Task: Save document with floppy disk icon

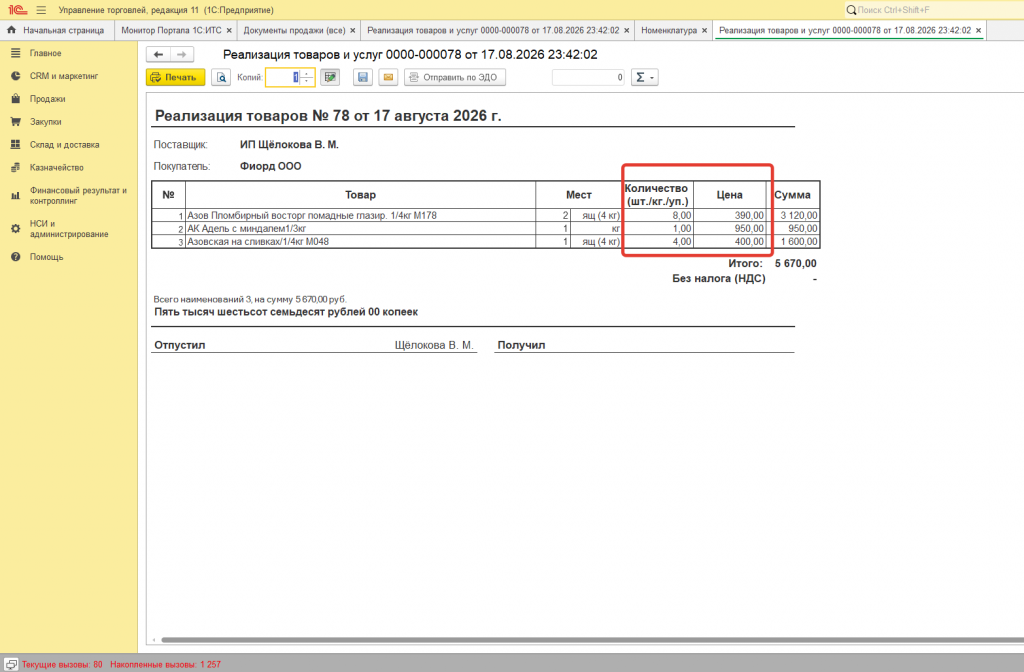Action: pos(362,77)
